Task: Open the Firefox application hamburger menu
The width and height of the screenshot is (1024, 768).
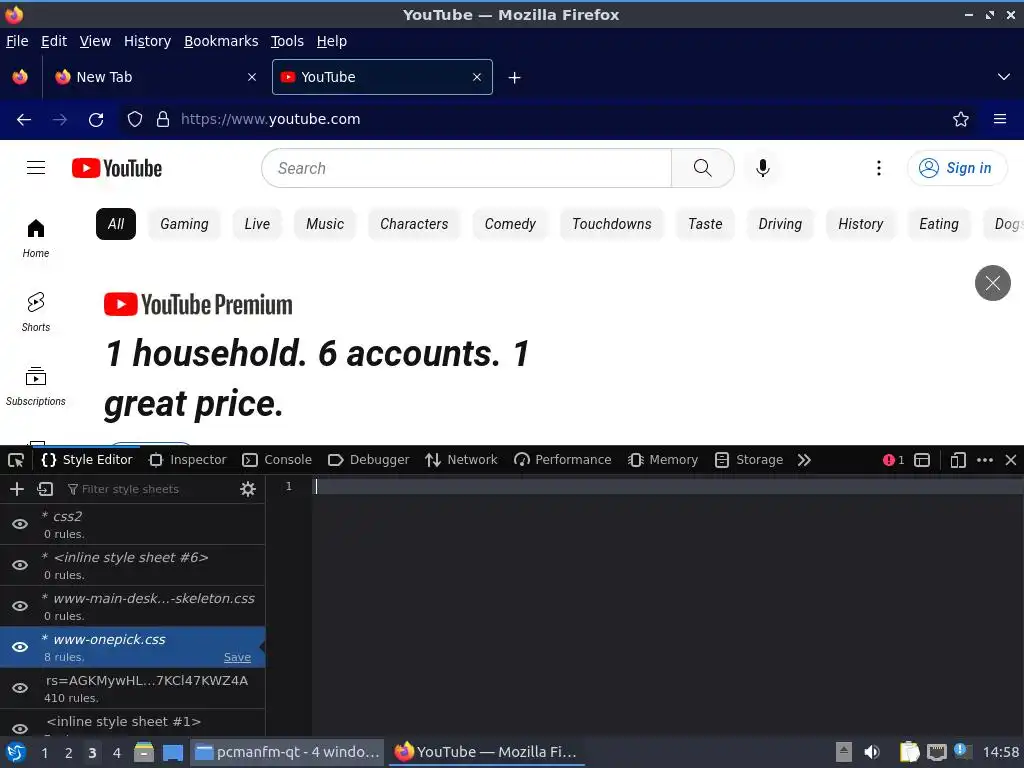Action: [x=1000, y=120]
